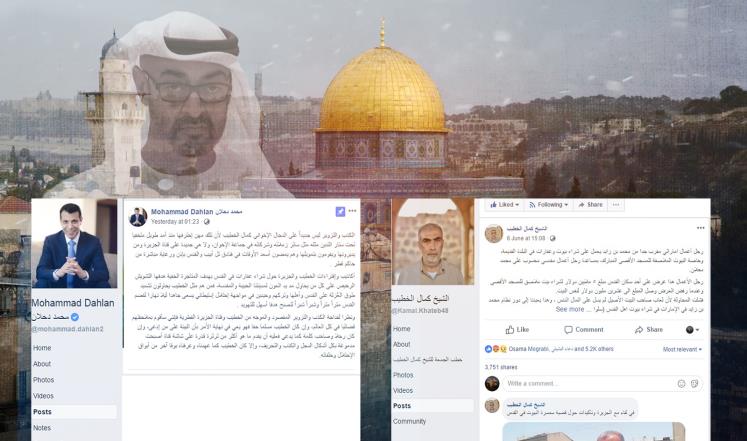Screen dimensions: 747x441
Task: Click the Share arrow icon under the post
Action: pyautogui.click(x=639, y=330)
